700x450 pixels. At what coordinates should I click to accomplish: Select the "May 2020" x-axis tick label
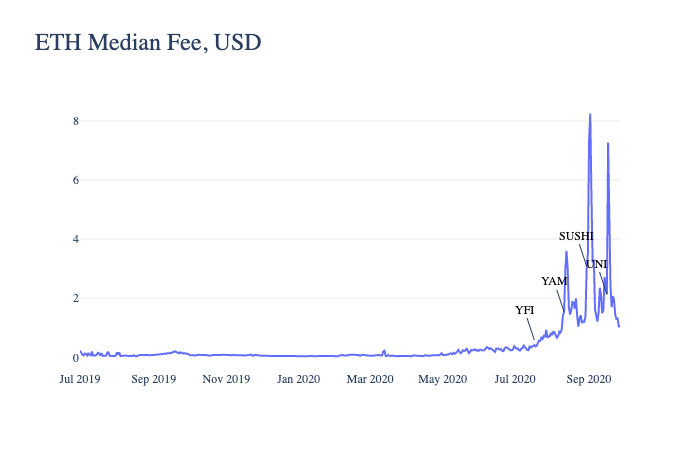(x=442, y=379)
